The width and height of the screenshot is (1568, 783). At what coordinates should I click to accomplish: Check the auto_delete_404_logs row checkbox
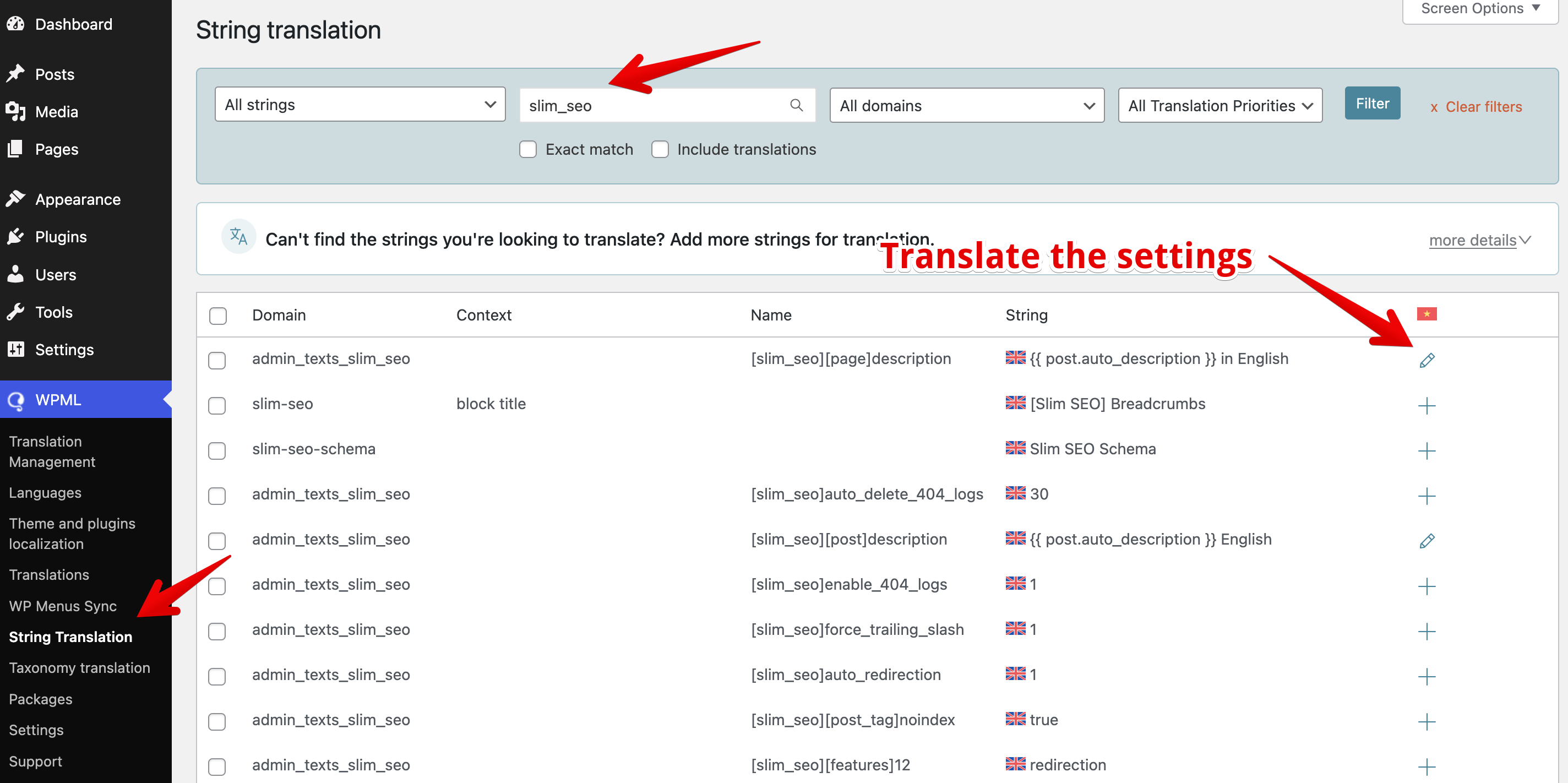217,495
